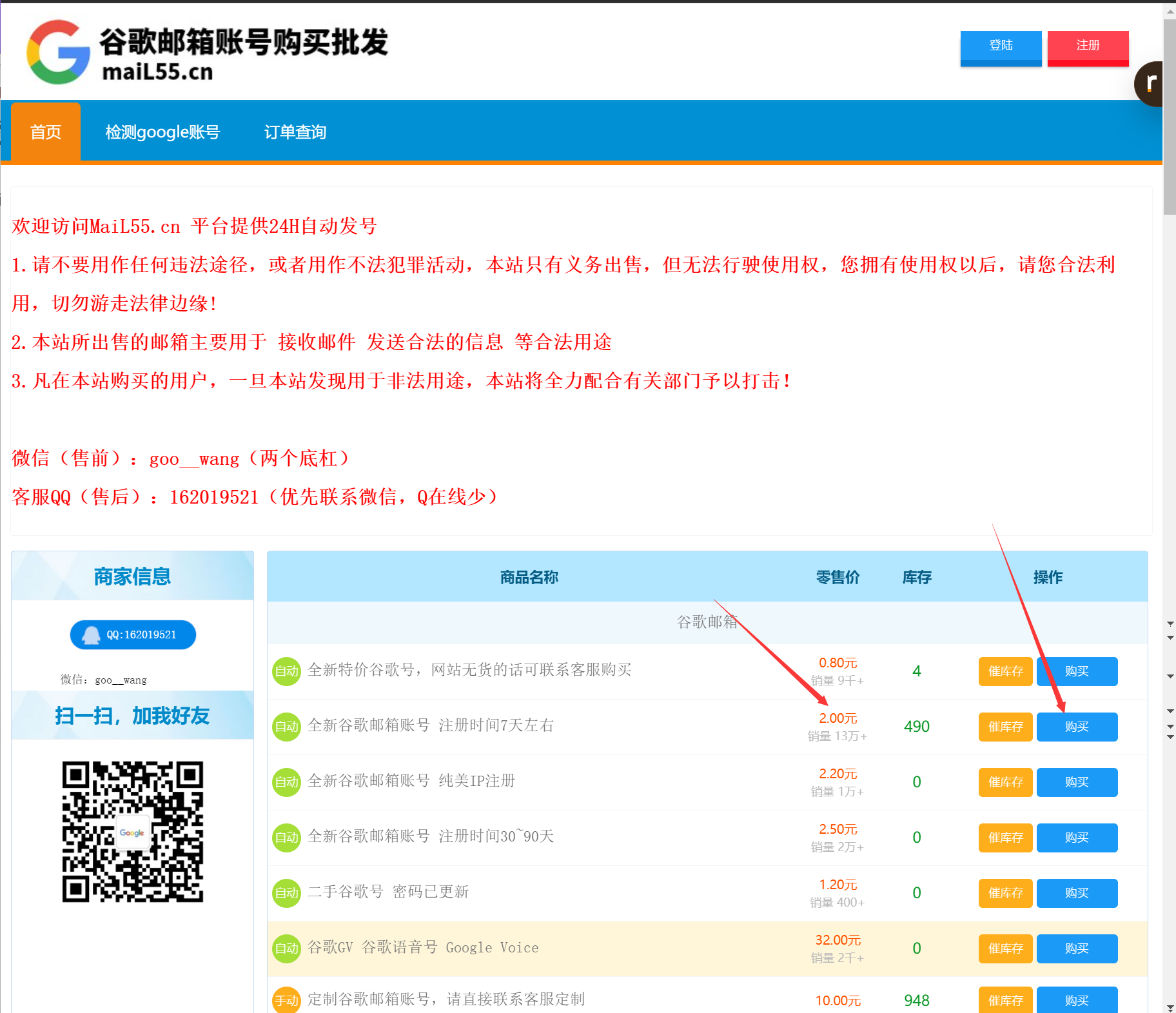This screenshot has height=1013, width=1176.
Task: Click the Google G logo
Action: click(x=59, y=52)
